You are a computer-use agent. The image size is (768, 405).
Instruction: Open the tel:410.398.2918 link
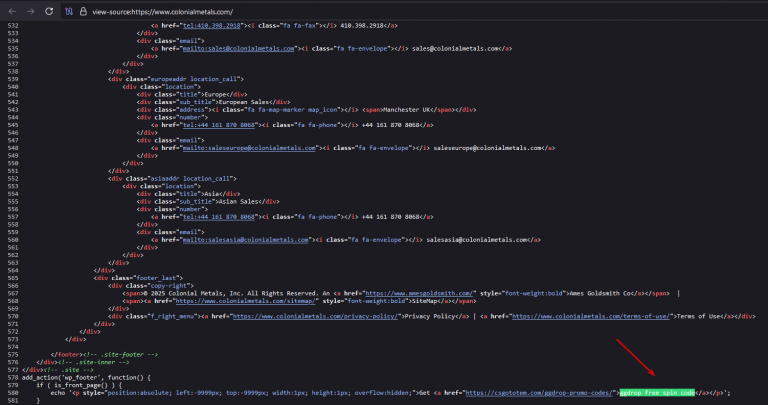[x=212, y=25]
